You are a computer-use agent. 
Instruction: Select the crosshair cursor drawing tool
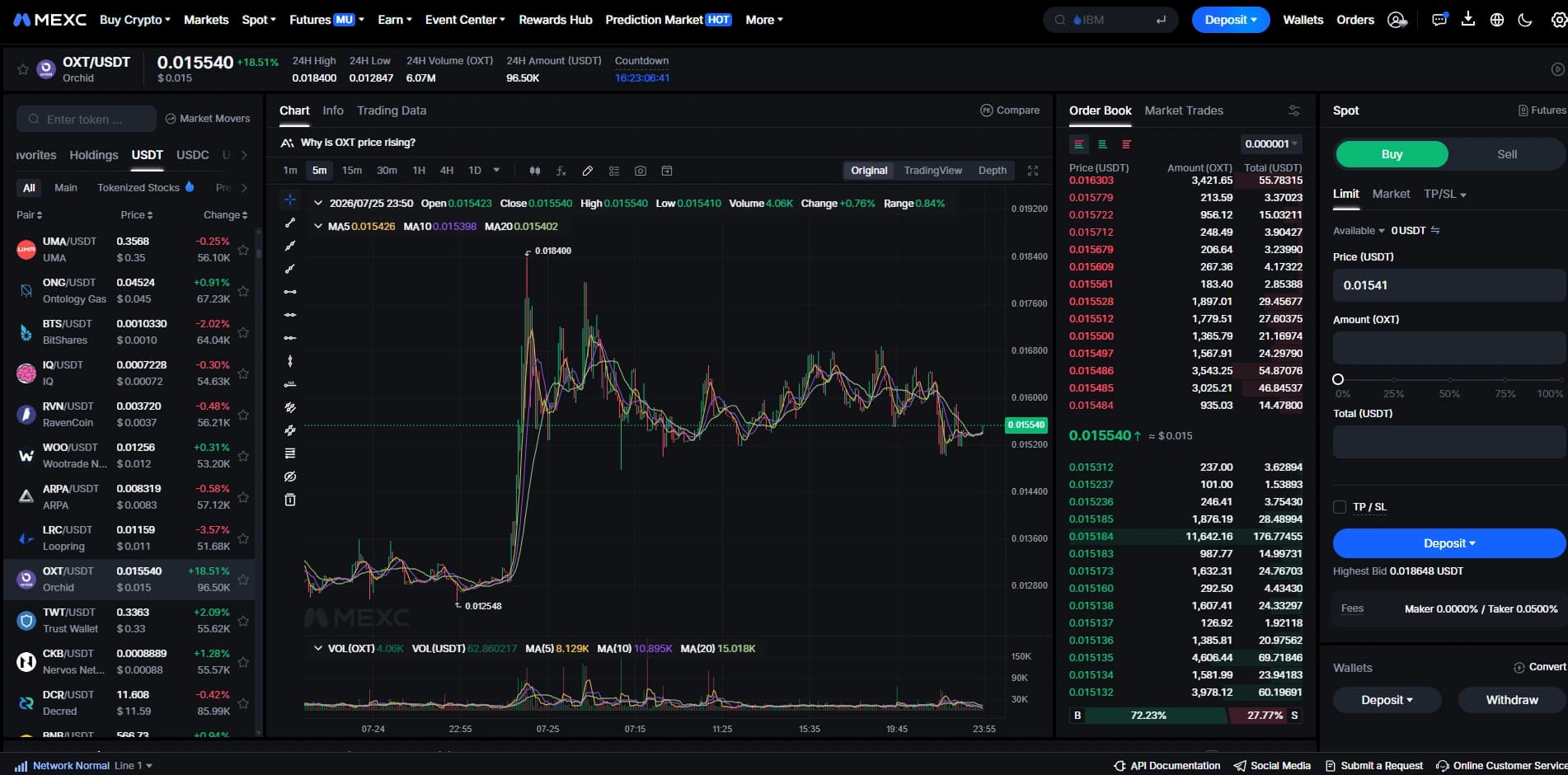point(290,200)
